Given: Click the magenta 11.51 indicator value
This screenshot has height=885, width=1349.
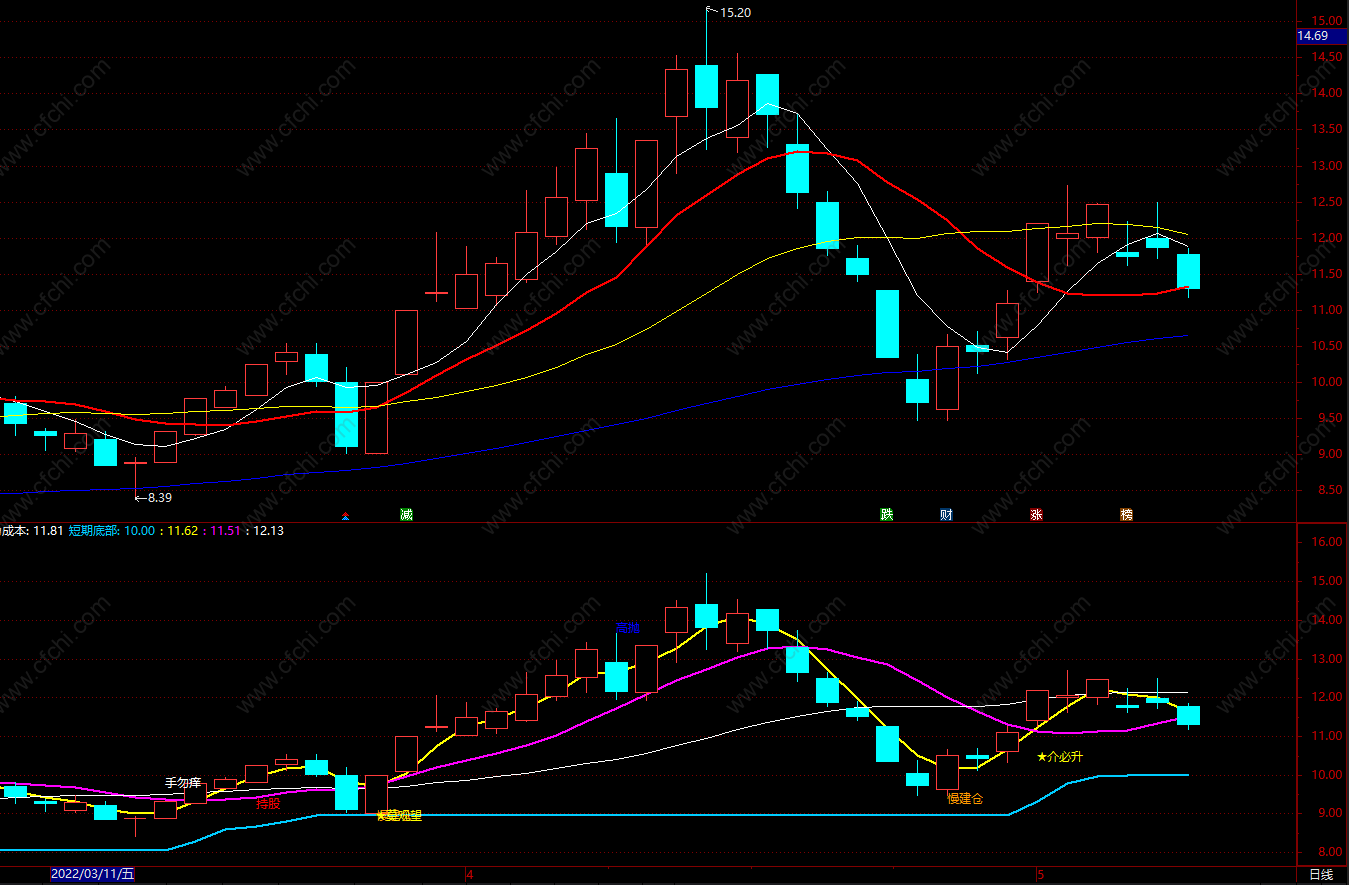Looking at the screenshot, I should [x=225, y=531].
